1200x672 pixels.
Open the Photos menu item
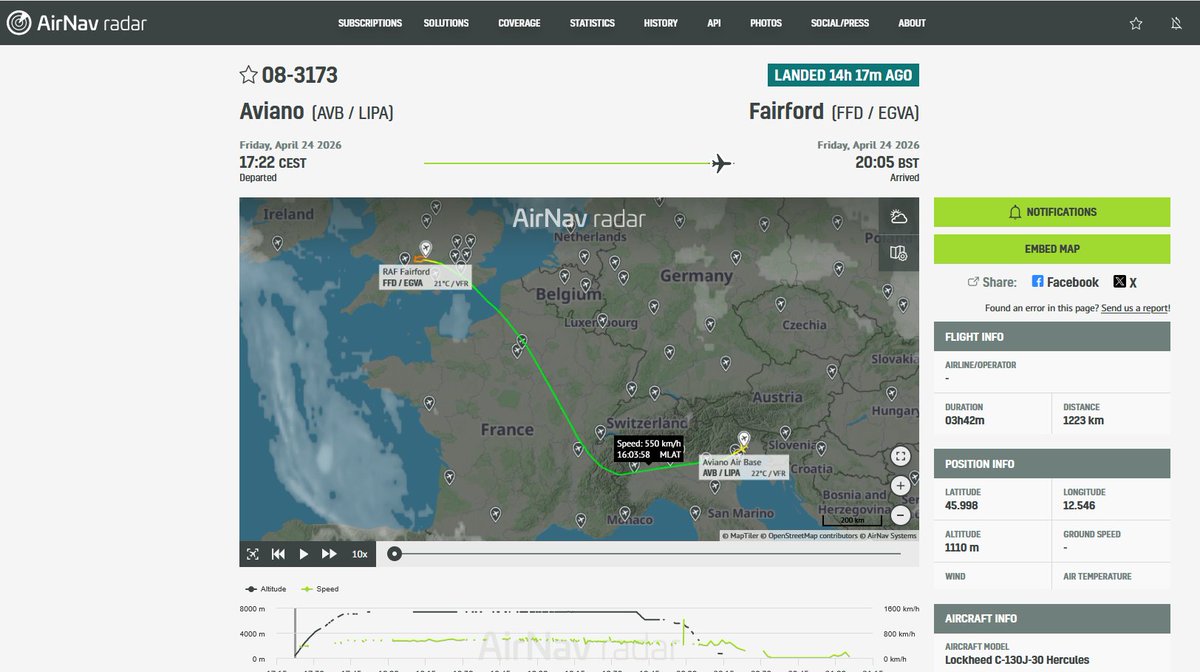coord(766,23)
